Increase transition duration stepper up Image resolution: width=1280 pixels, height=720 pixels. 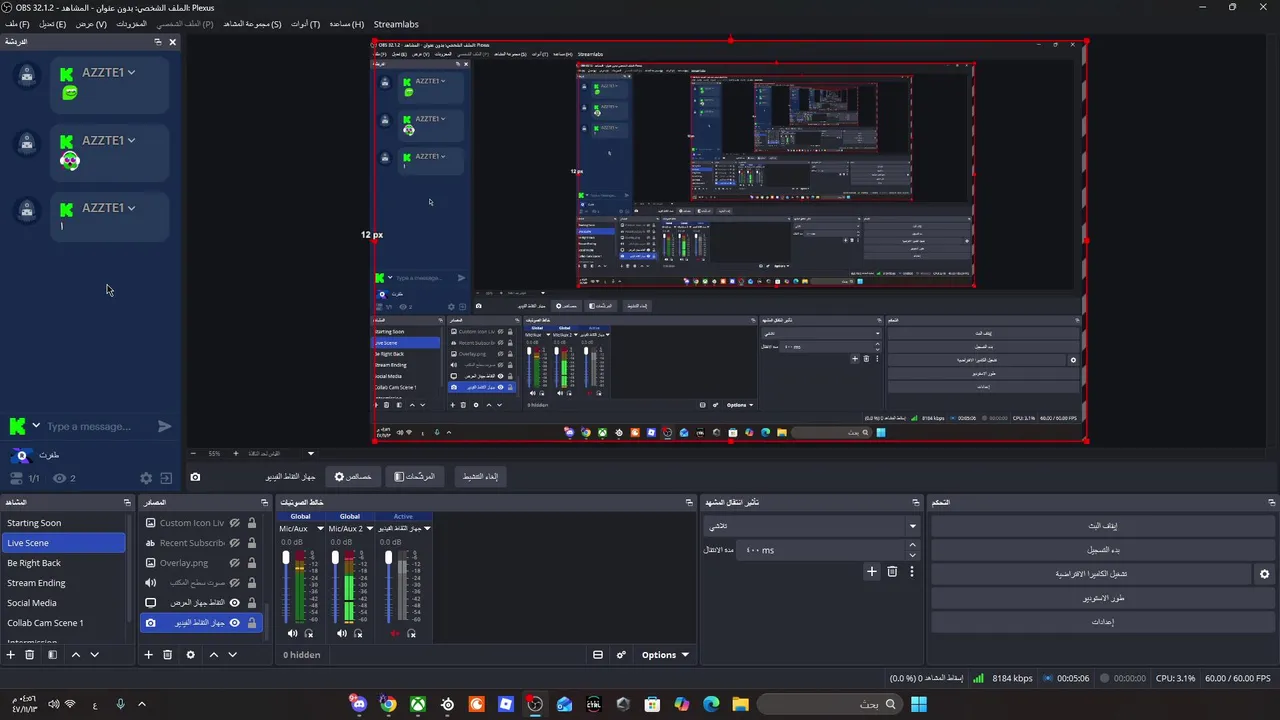coord(912,545)
